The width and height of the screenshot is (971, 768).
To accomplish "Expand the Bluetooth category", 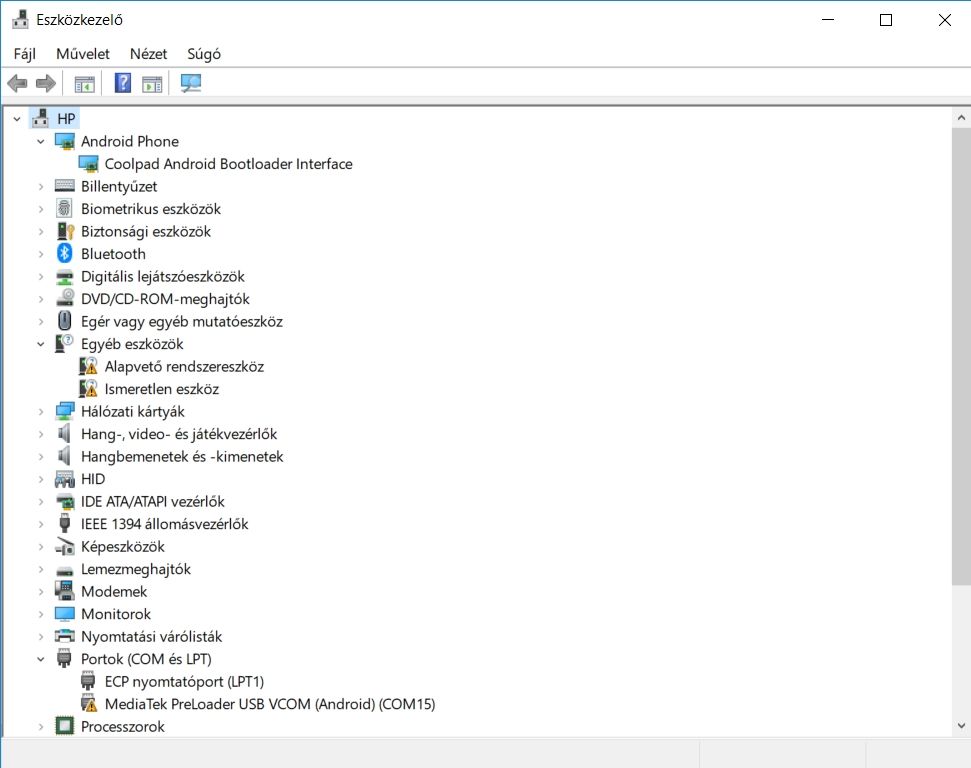I will coord(41,254).
